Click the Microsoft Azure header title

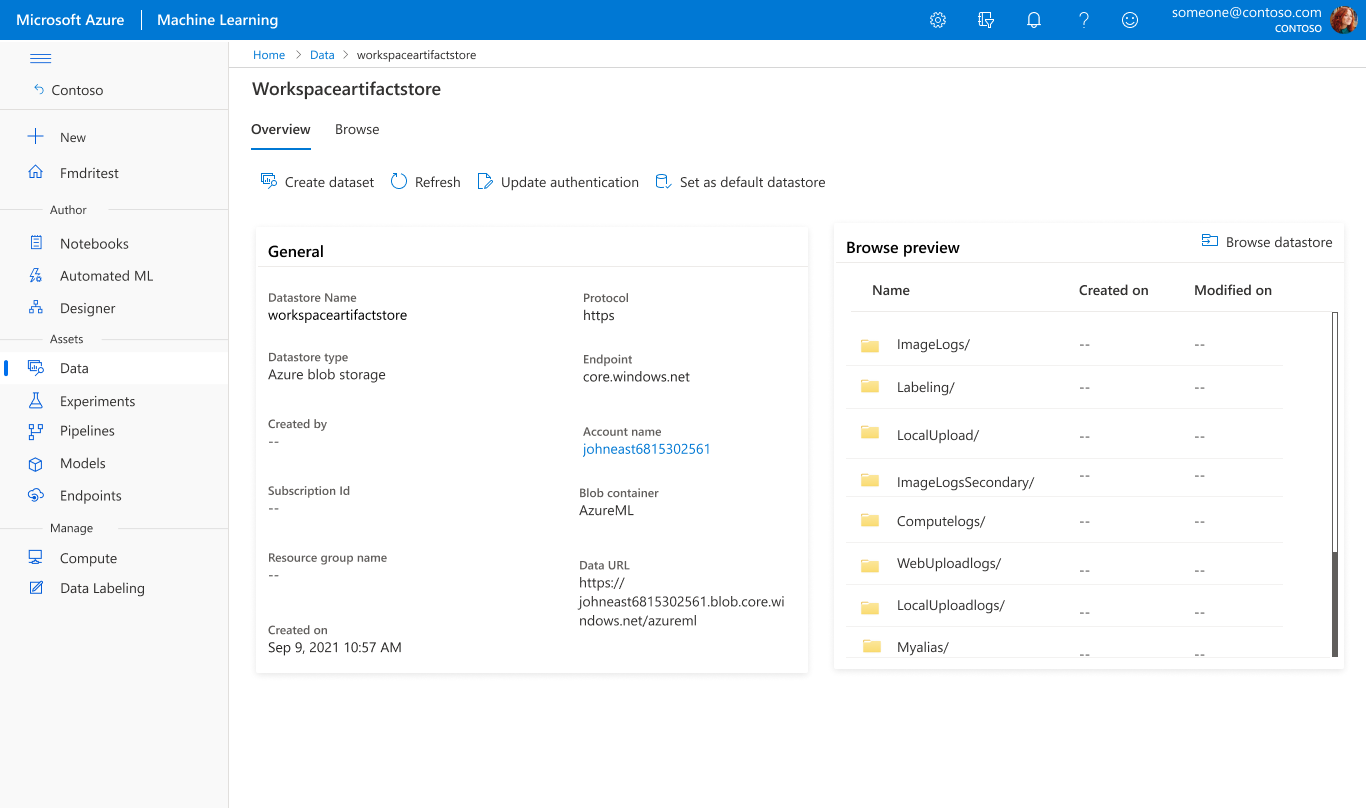coord(70,20)
